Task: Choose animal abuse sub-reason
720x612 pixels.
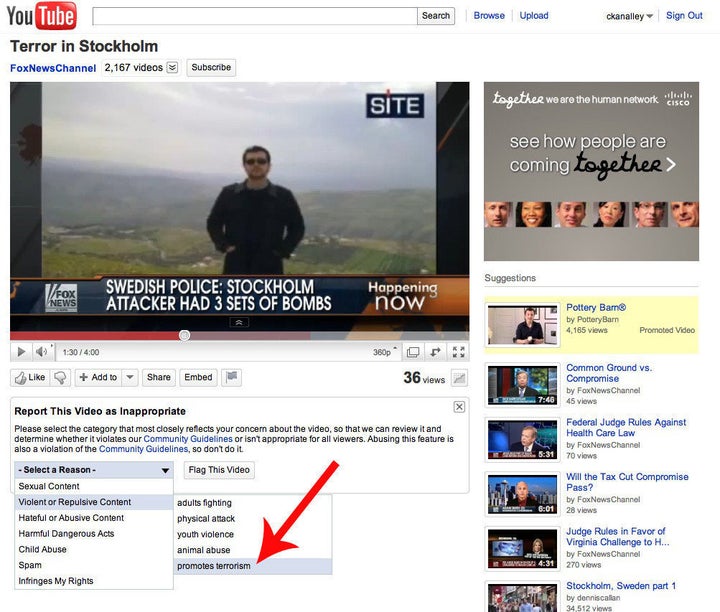Action: tap(253, 550)
